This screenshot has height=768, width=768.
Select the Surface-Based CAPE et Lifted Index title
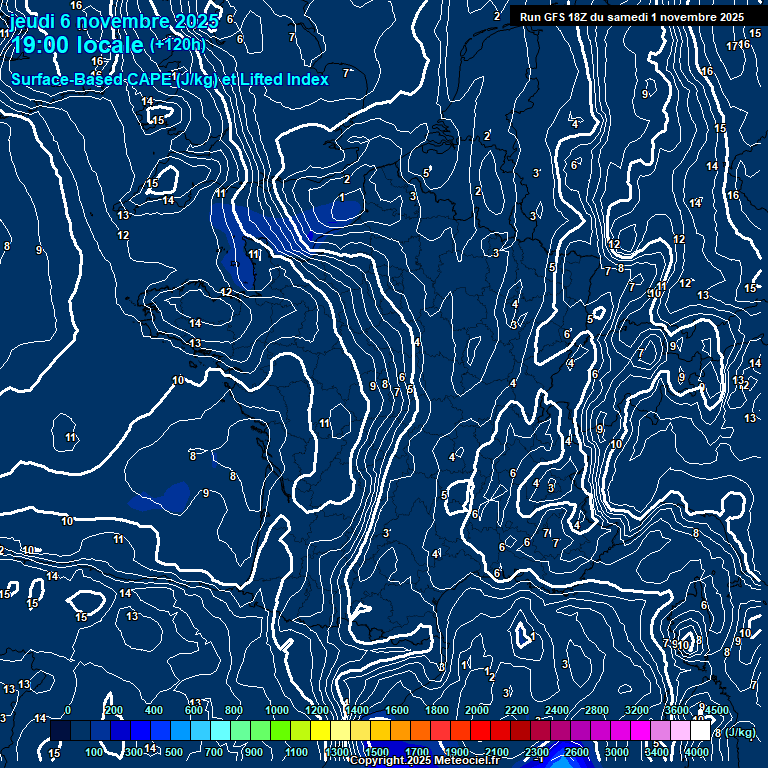click(169, 79)
